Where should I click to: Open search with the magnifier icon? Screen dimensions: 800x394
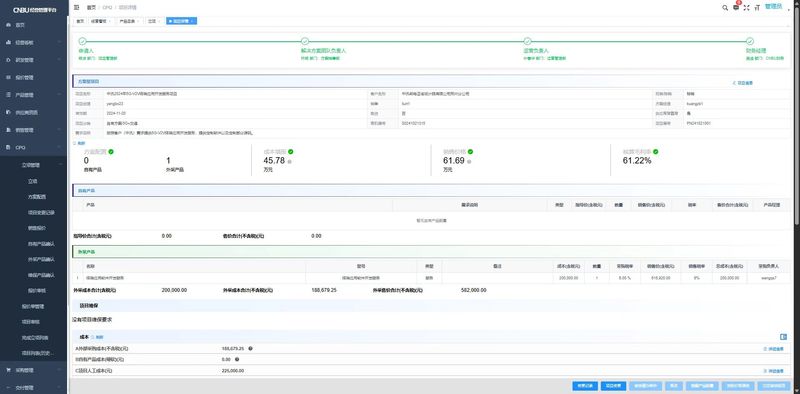(x=725, y=8)
